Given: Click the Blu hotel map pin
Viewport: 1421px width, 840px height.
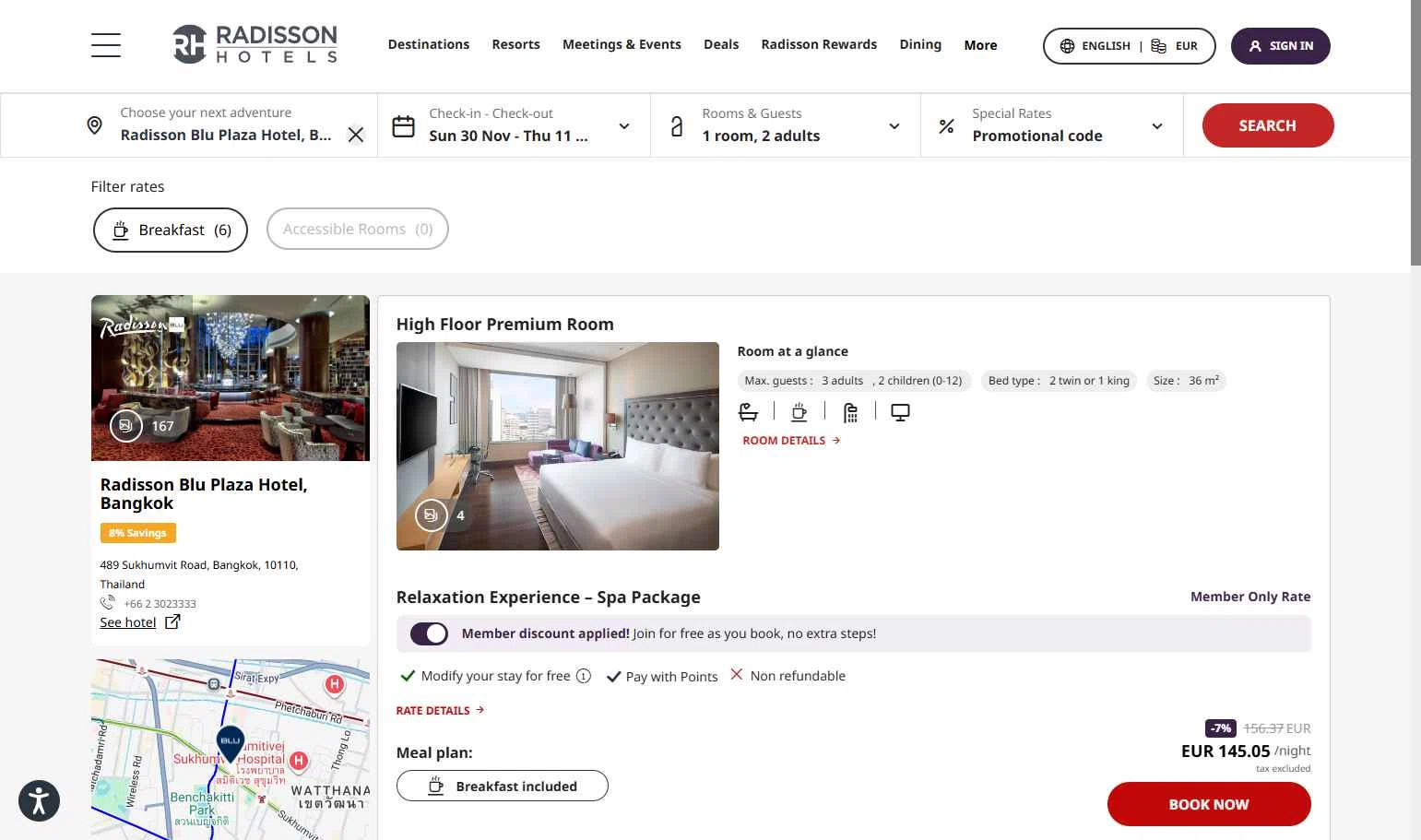Looking at the screenshot, I should 230,743.
